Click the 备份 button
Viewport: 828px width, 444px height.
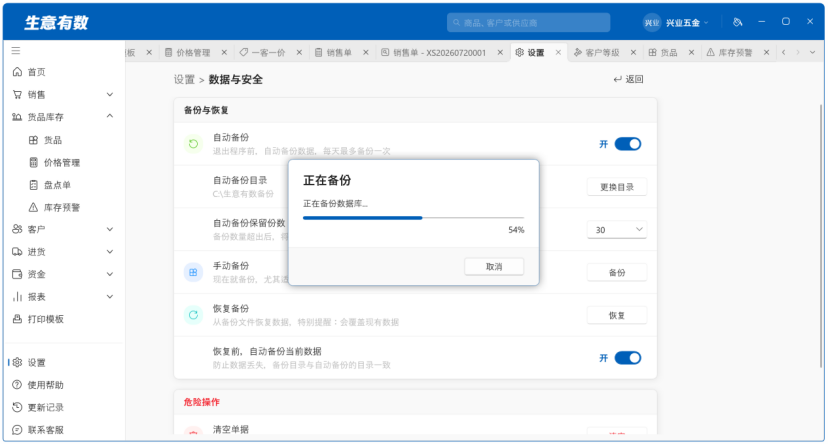point(617,272)
